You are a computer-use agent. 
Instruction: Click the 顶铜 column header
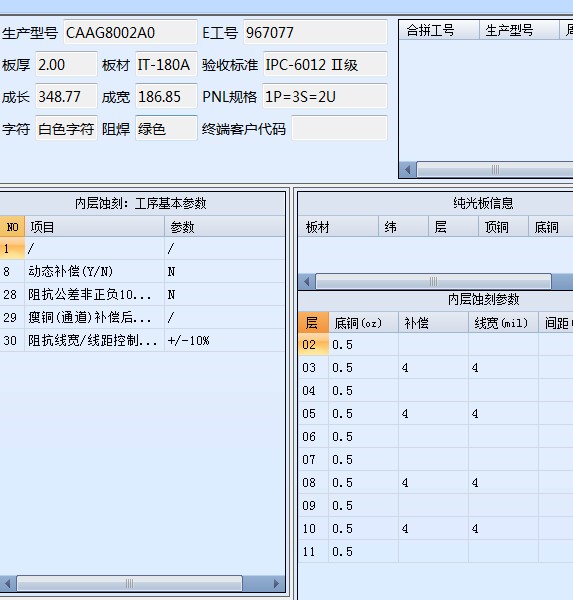pyautogui.click(x=504, y=227)
